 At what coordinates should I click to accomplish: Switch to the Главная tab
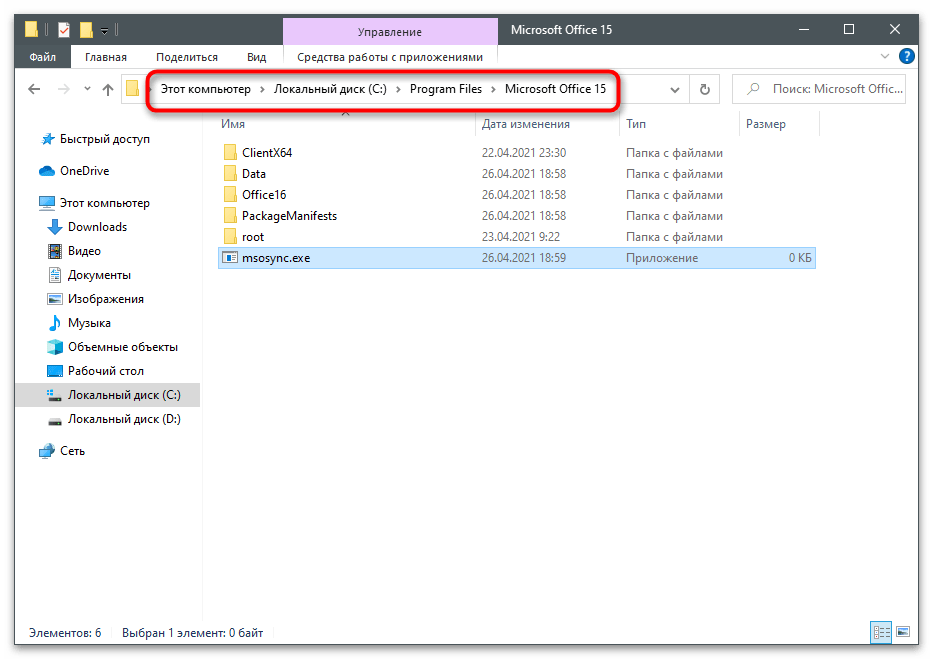[105, 57]
